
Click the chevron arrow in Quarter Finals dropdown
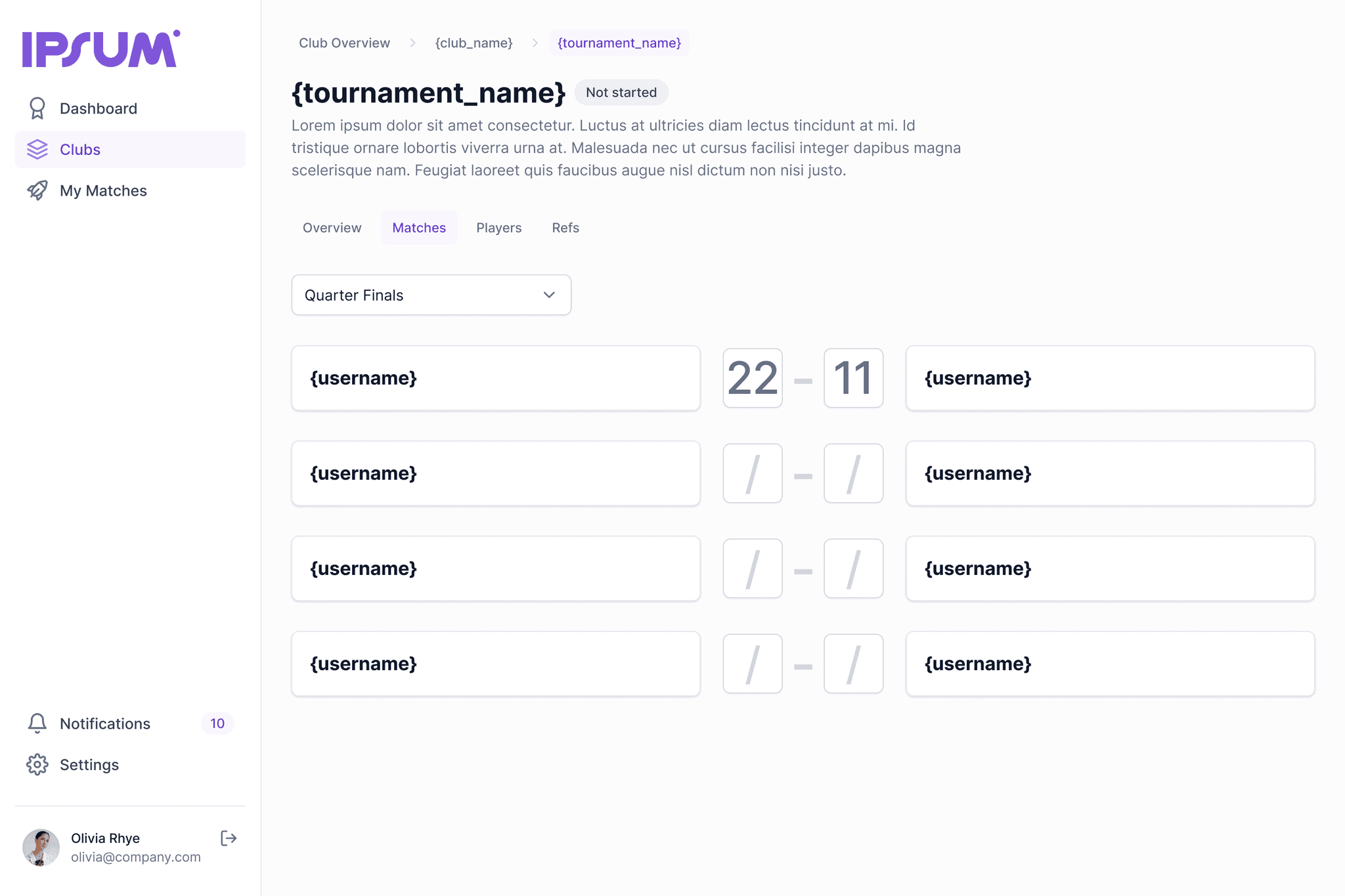point(549,295)
